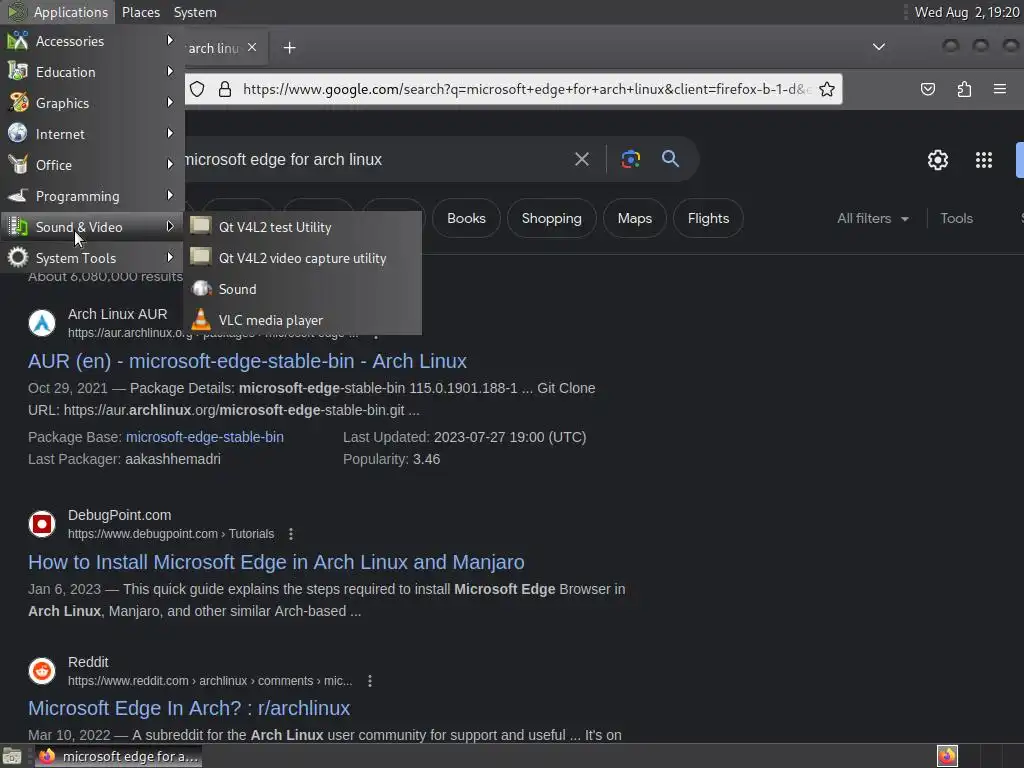The width and height of the screenshot is (1024, 768).
Task: Open AUR microsoft-edge-stable-bin result
Action: [247, 361]
